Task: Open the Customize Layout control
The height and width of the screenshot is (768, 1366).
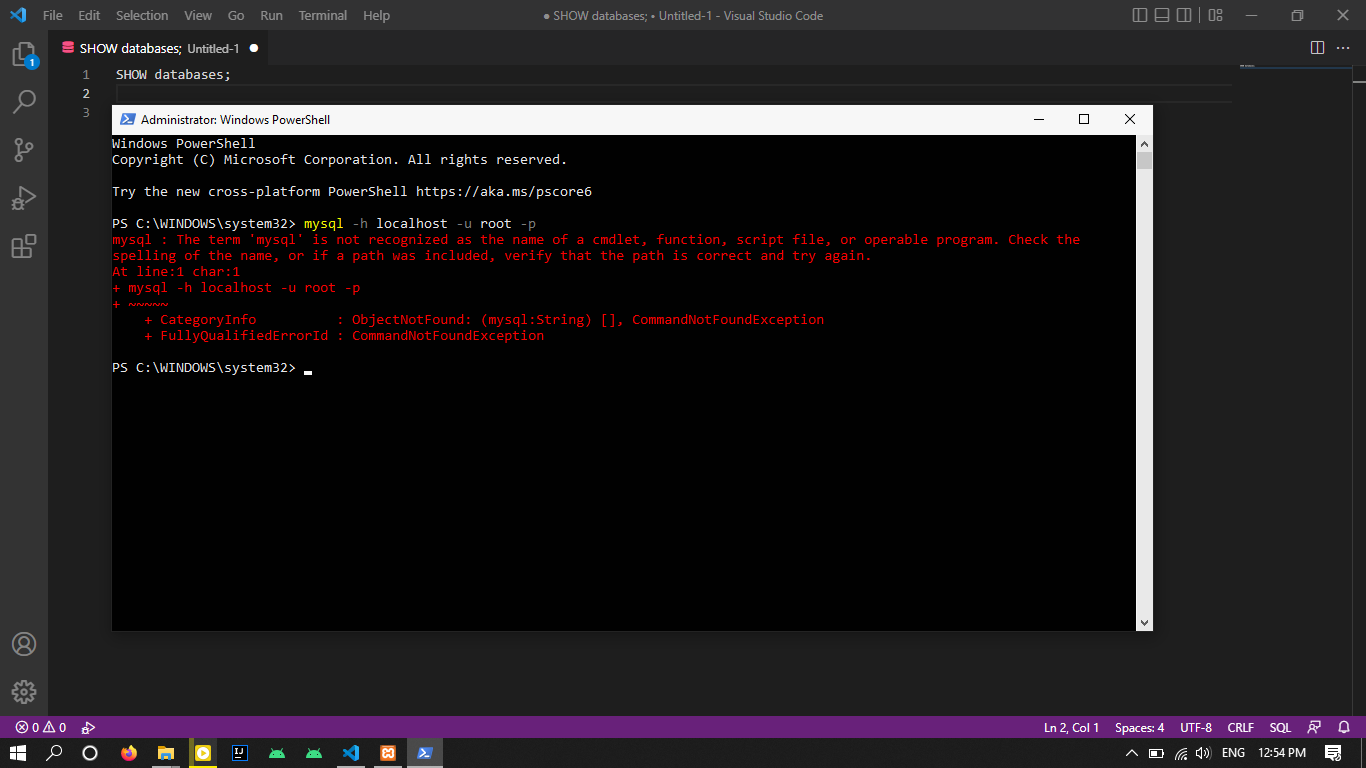Action: point(1215,15)
